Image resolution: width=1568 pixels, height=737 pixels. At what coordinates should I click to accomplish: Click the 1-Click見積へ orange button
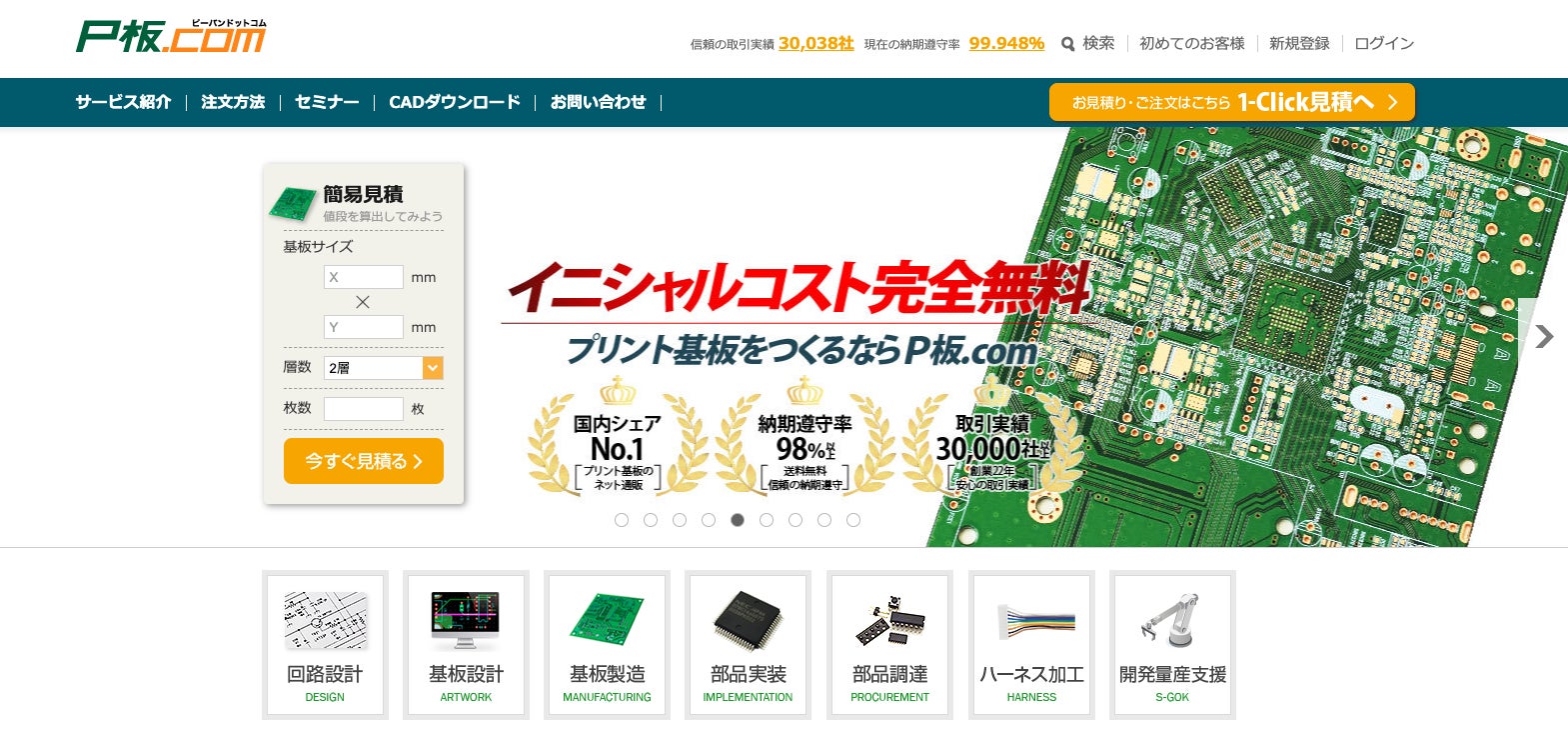pyautogui.click(x=1232, y=102)
